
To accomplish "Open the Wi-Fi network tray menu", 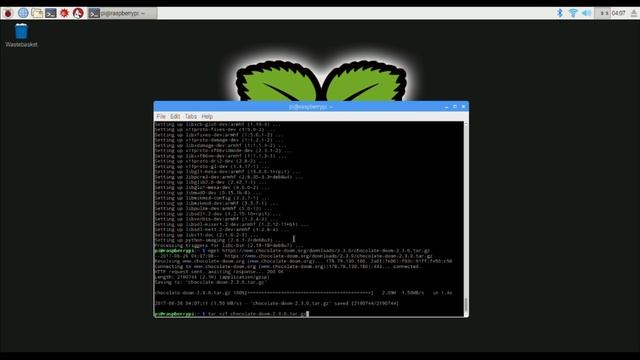I will [x=573, y=13].
